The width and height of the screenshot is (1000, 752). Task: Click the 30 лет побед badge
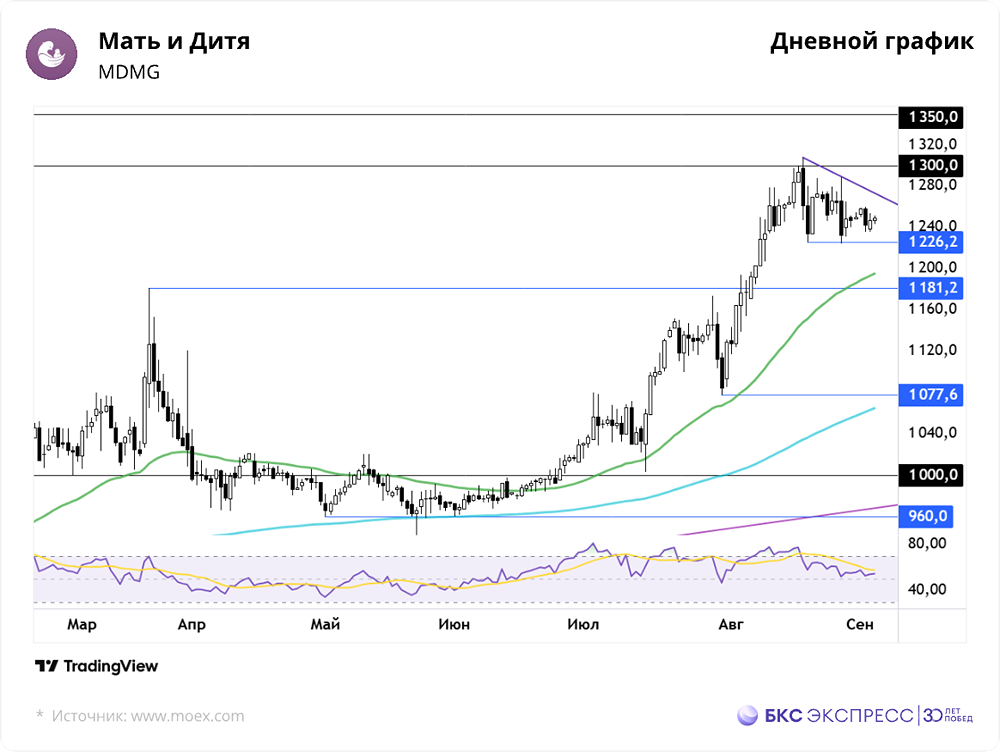click(x=948, y=715)
